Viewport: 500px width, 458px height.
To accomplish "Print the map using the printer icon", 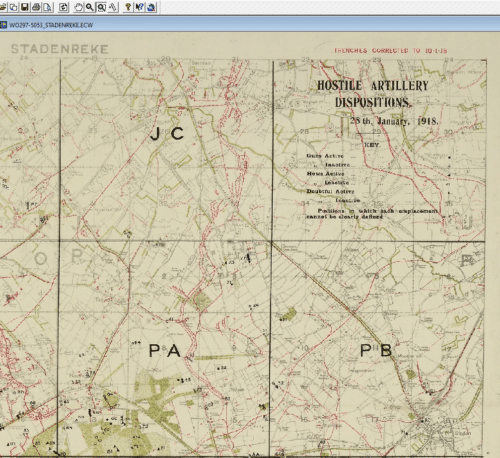I will (36, 7).
